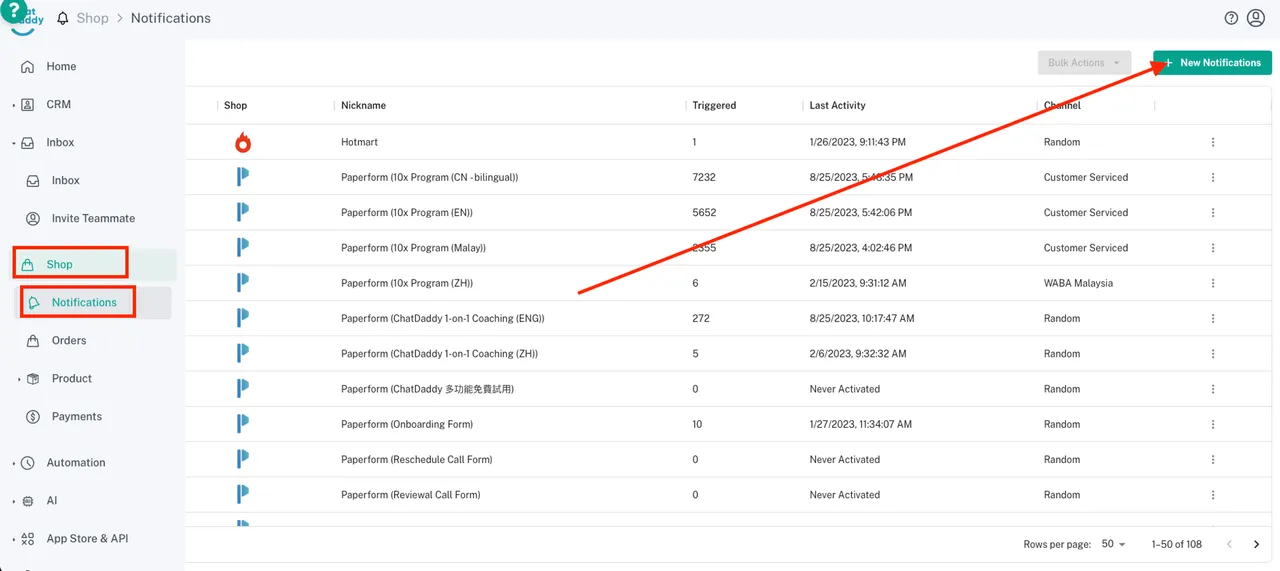Open the Bulk Actions dropdown
Image resolution: width=1280 pixels, height=571 pixels.
[1084, 63]
